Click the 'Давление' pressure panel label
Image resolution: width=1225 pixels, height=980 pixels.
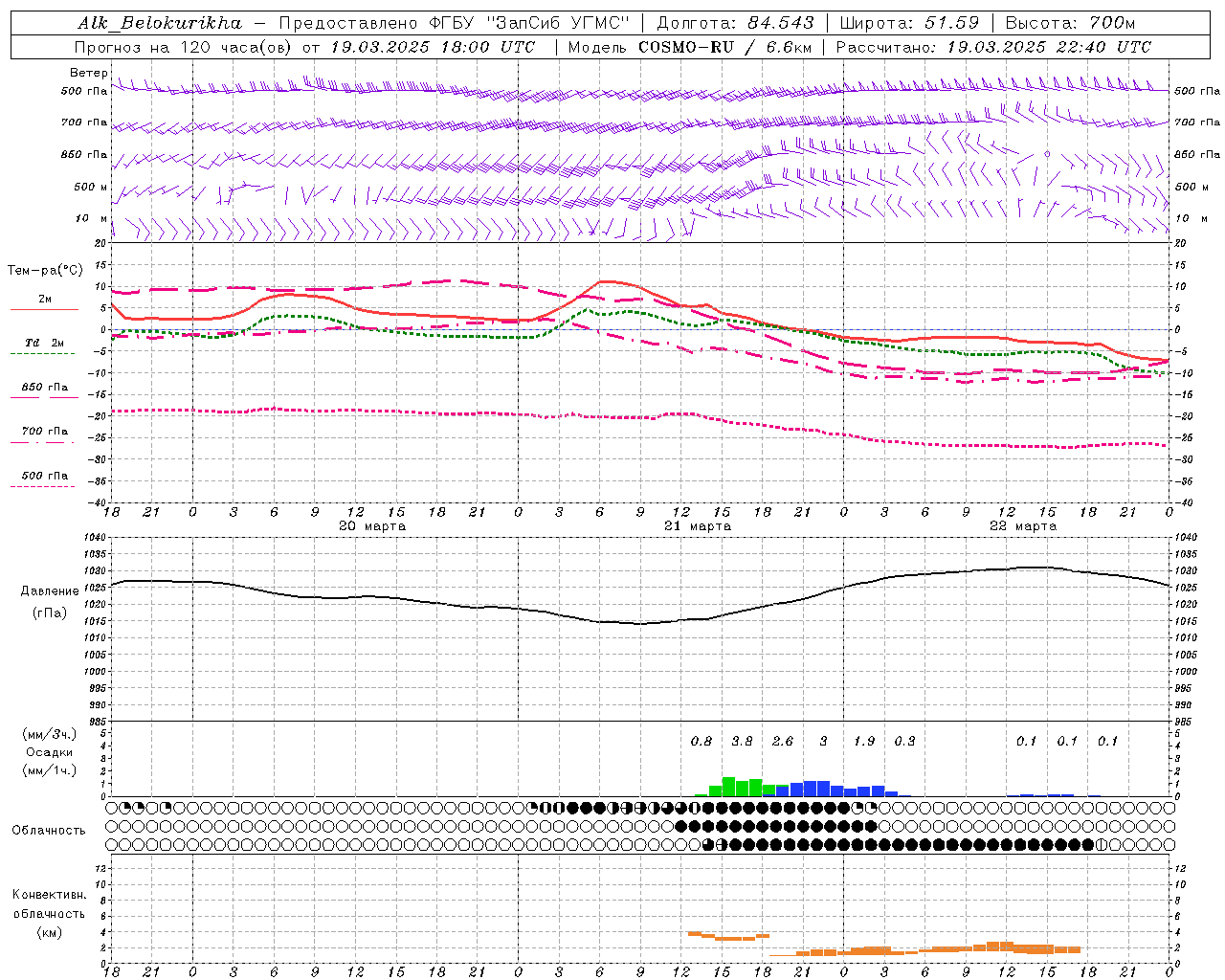pyautogui.click(x=50, y=591)
